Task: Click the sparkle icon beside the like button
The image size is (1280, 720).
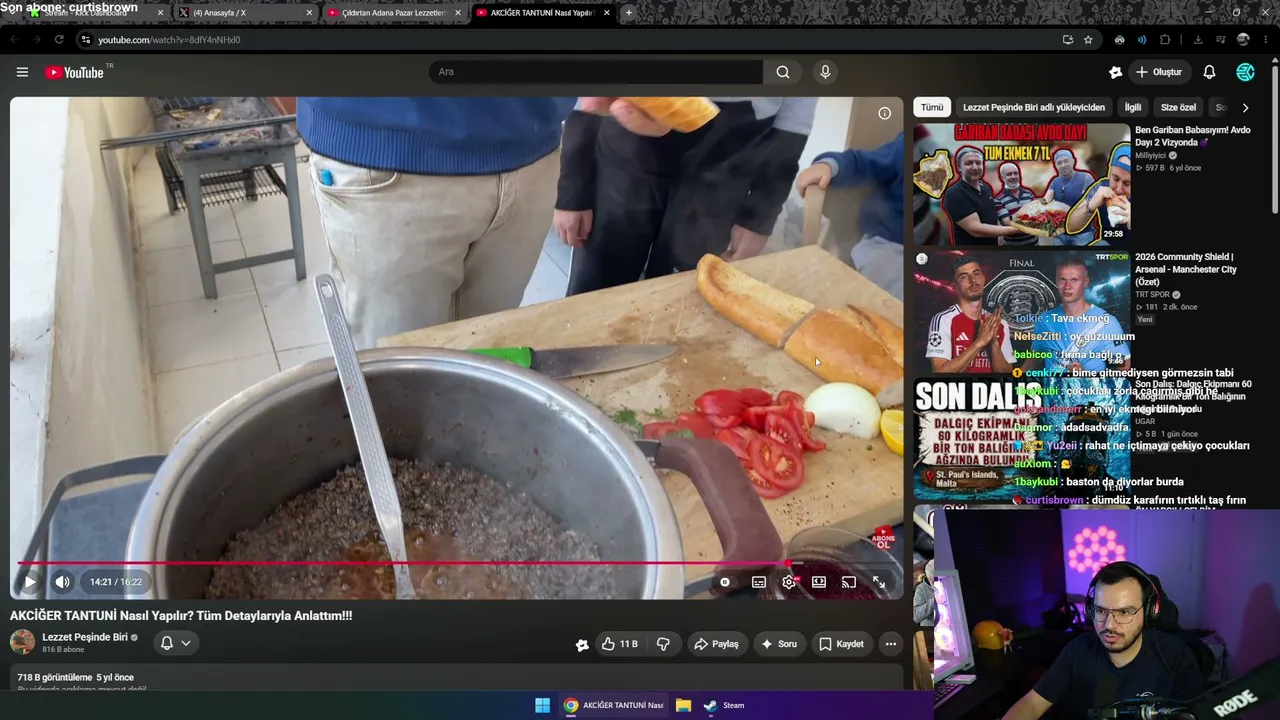Action: click(x=582, y=645)
